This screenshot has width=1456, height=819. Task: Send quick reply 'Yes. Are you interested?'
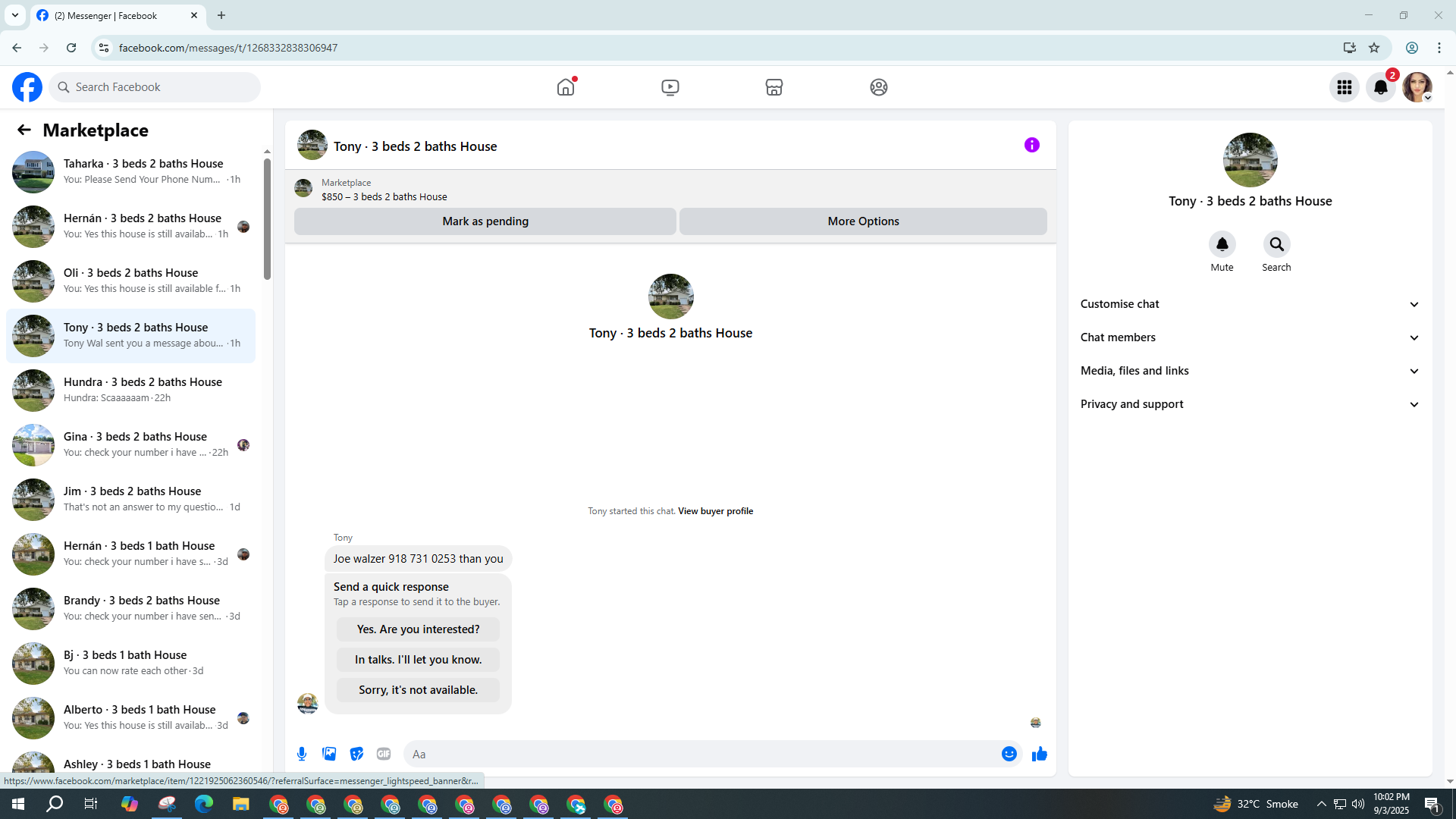pos(418,629)
